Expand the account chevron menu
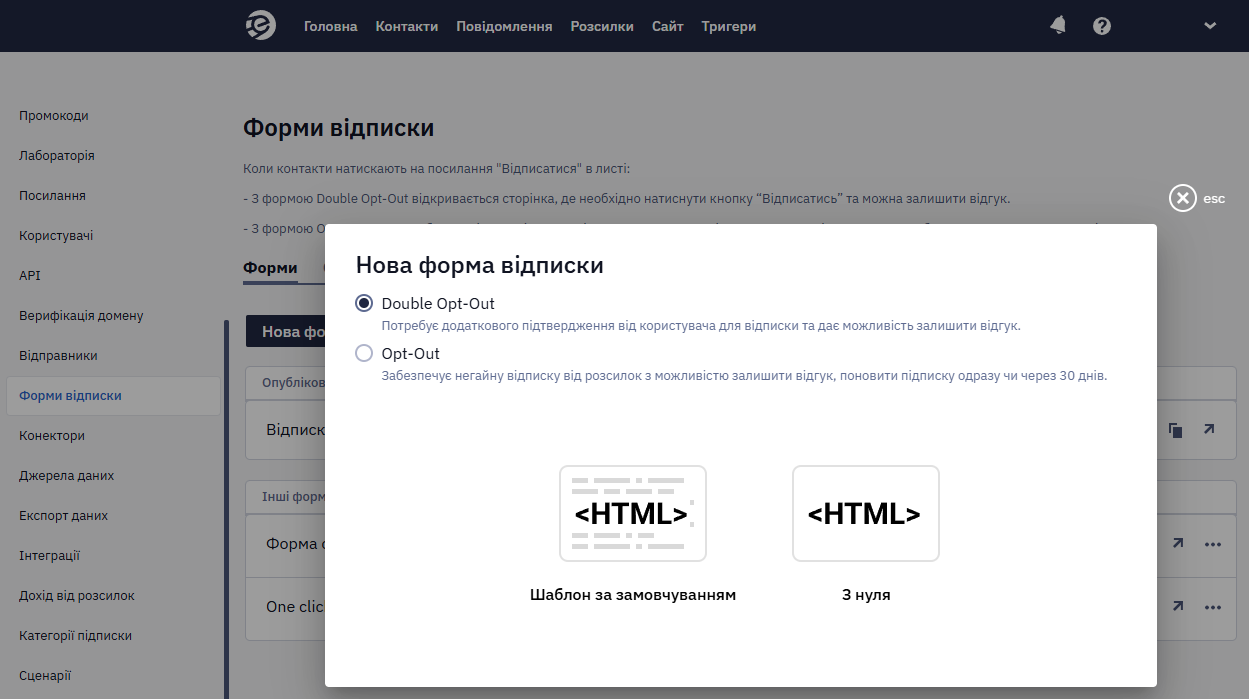 1210,26
